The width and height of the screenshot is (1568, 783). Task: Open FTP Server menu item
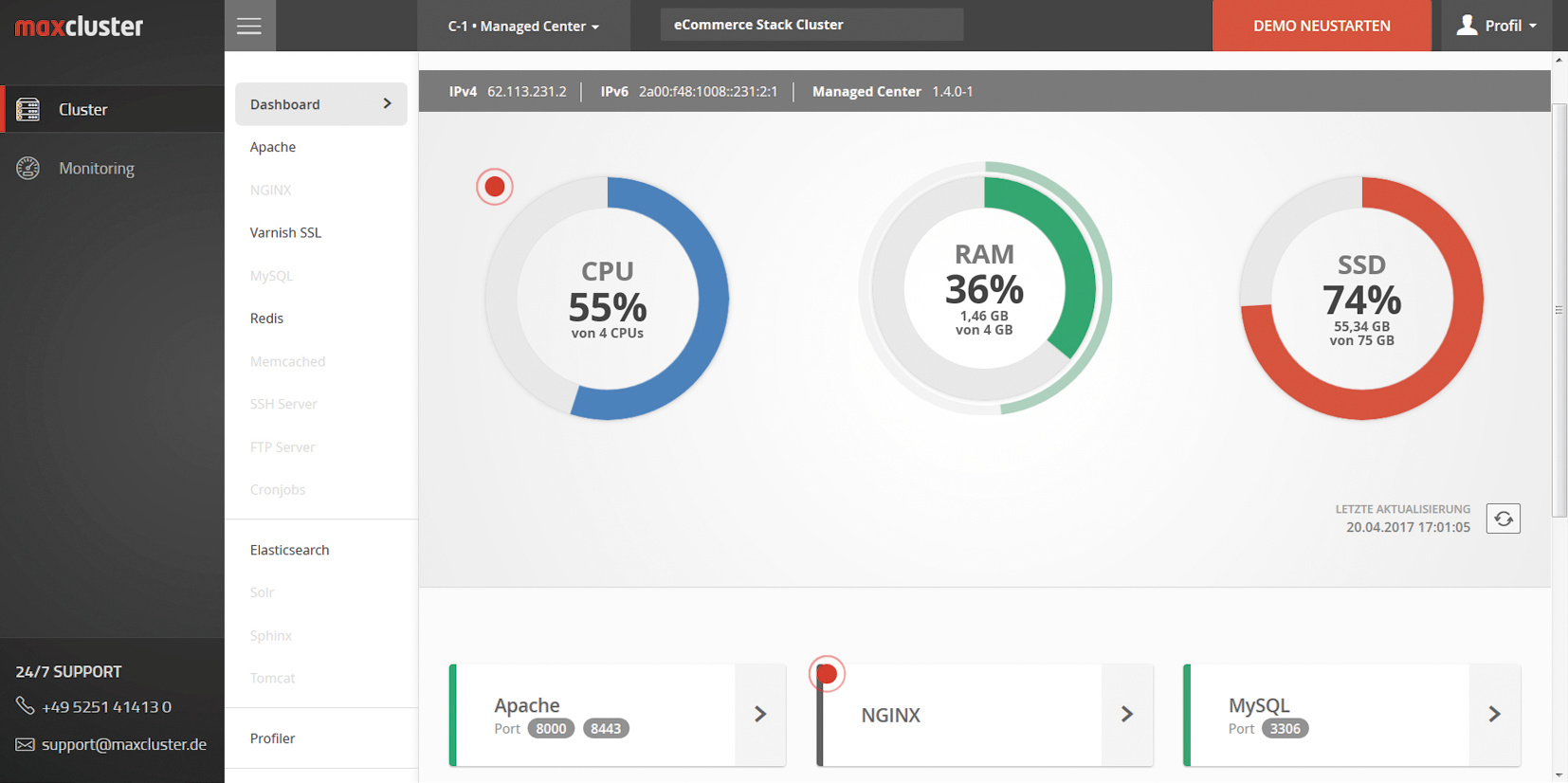pyautogui.click(x=283, y=446)
